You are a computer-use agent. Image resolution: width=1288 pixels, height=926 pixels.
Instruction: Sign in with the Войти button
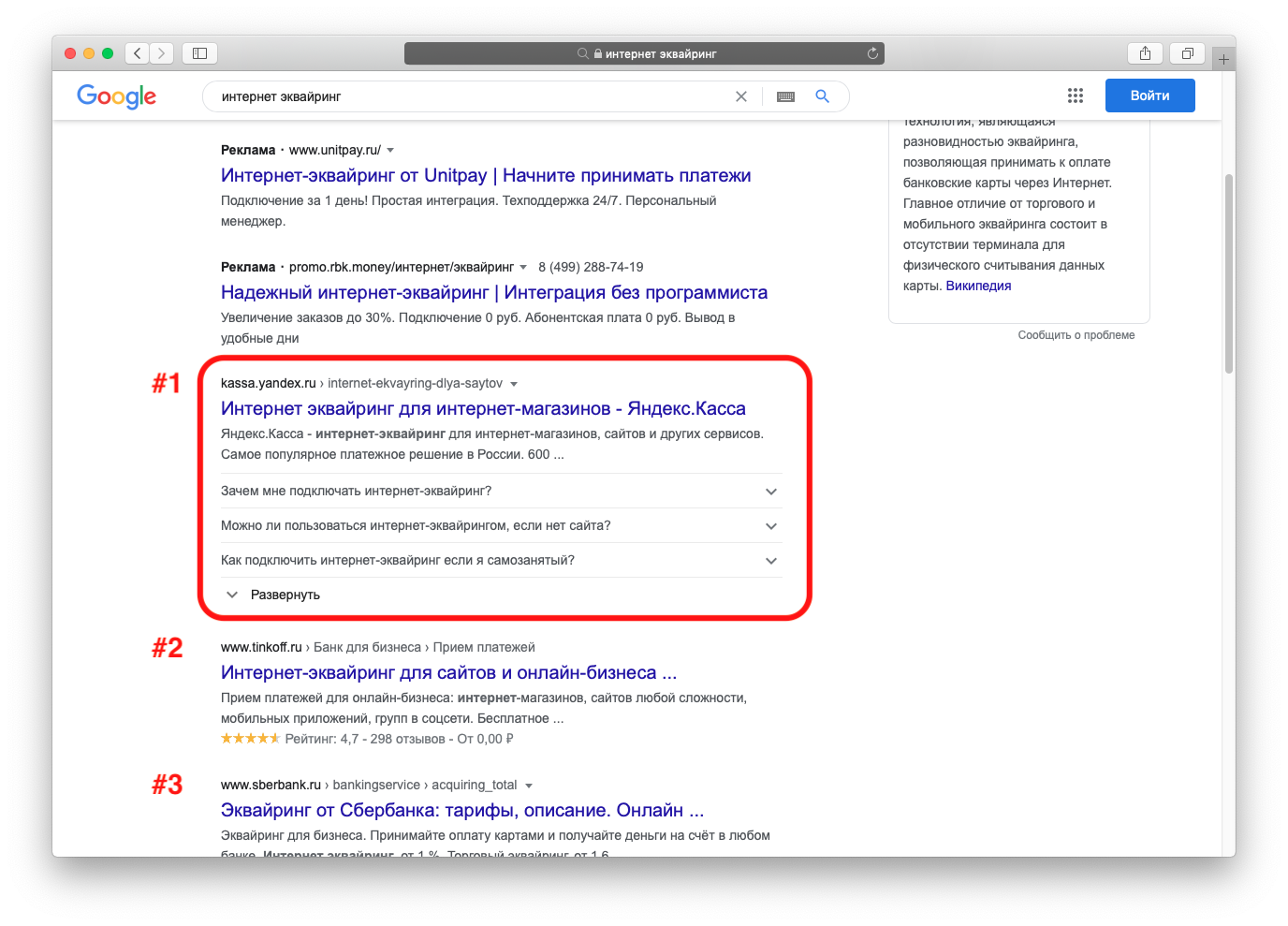pos(1149,96)
